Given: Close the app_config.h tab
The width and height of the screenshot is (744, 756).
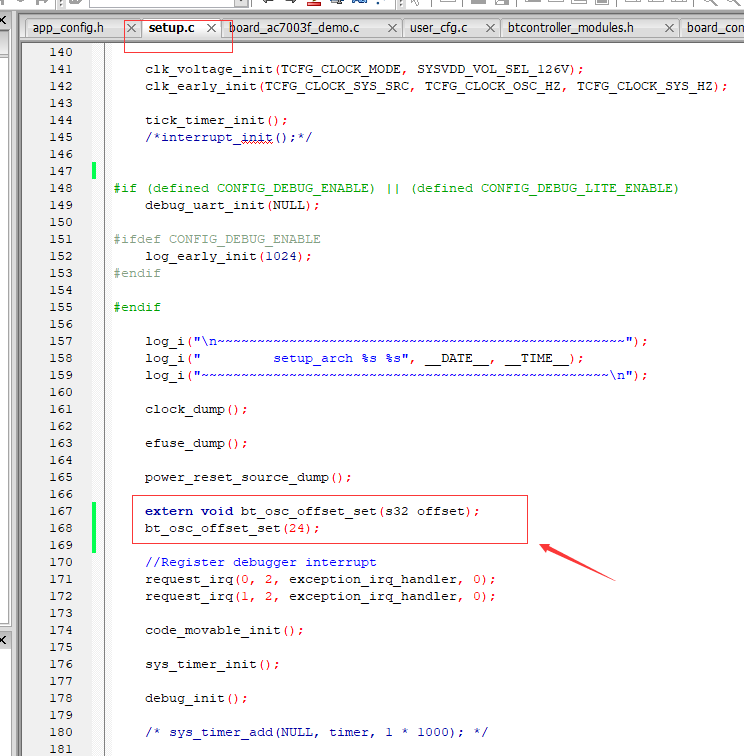Looking at the screenshot, I should coord(131,28).
